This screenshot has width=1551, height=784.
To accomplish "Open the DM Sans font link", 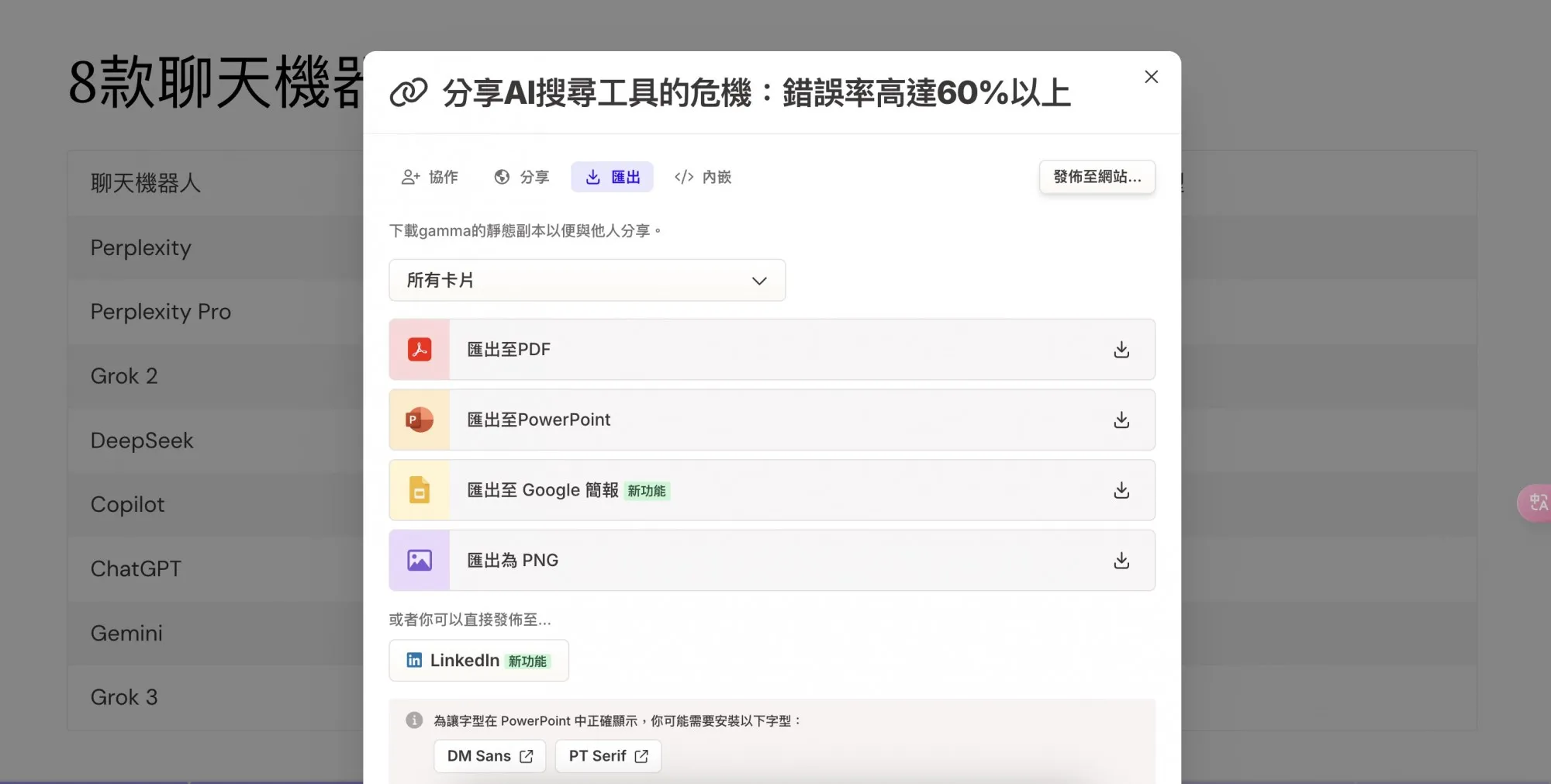I will pyautogui.click(x=489, y=756).
